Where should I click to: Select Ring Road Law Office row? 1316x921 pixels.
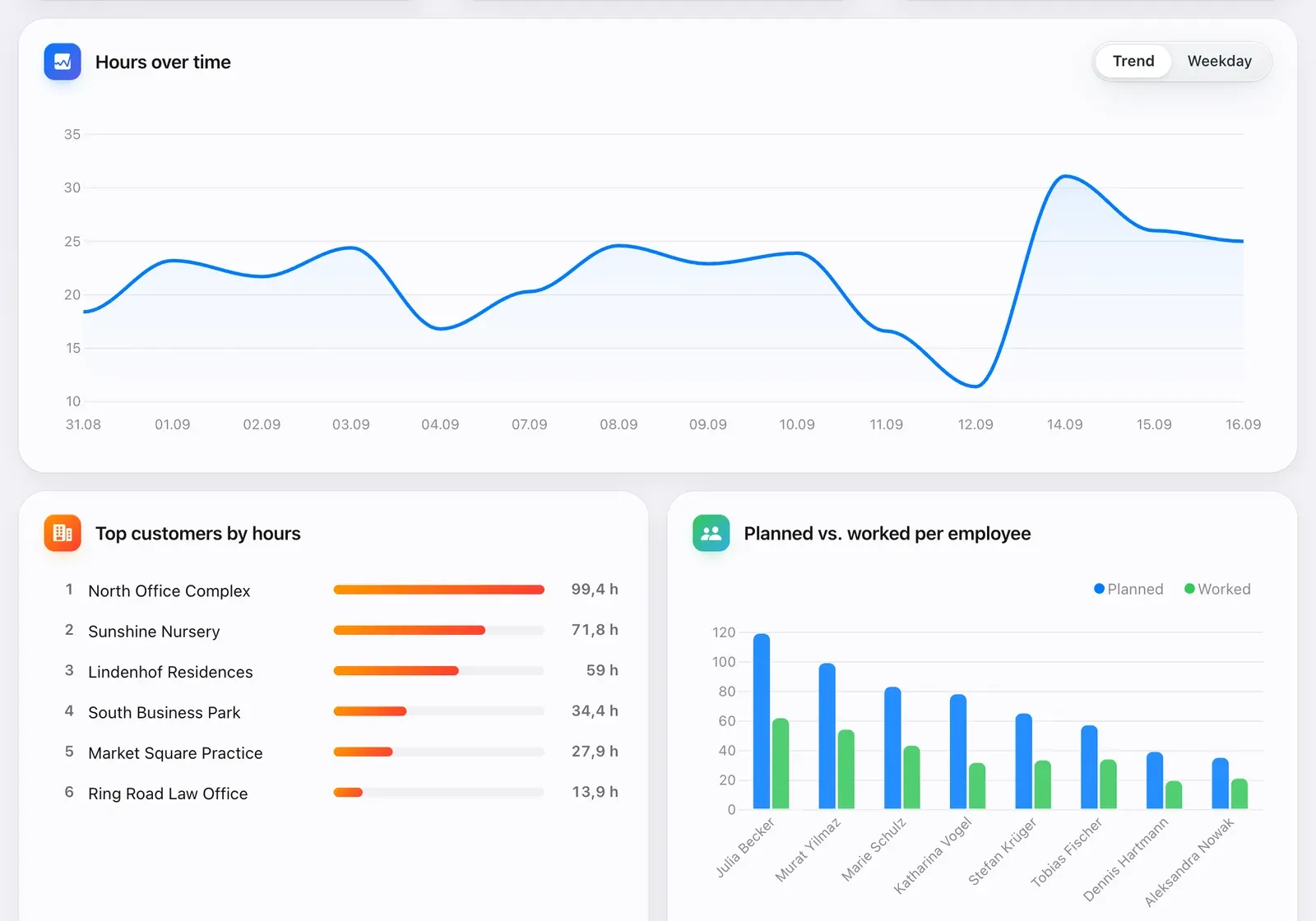point(341,792)
